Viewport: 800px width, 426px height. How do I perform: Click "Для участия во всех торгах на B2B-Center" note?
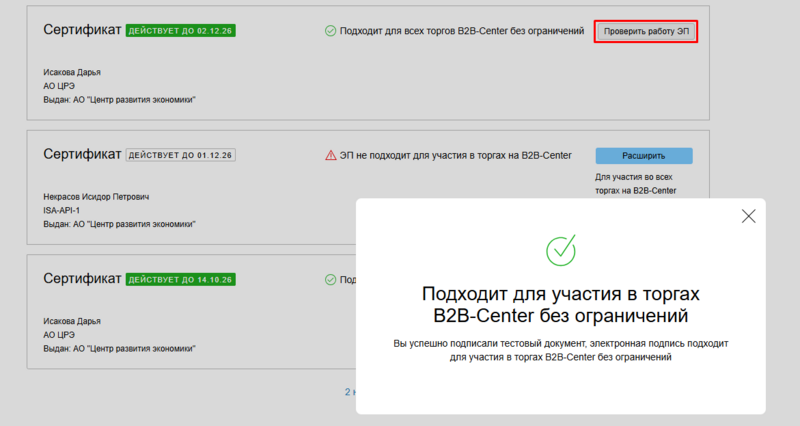pos(635,184)
